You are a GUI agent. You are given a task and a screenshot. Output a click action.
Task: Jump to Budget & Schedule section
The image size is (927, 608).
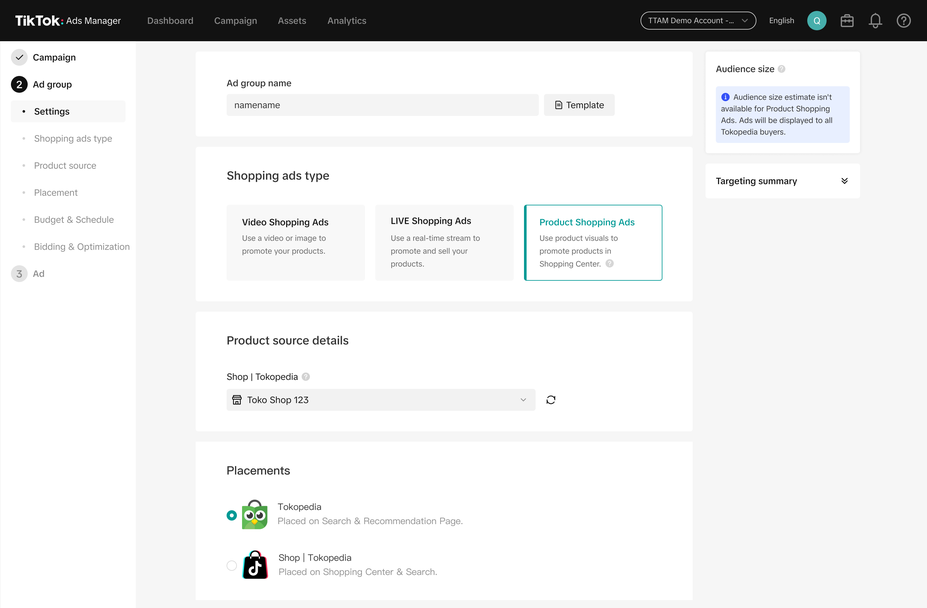tap(74, 220)
